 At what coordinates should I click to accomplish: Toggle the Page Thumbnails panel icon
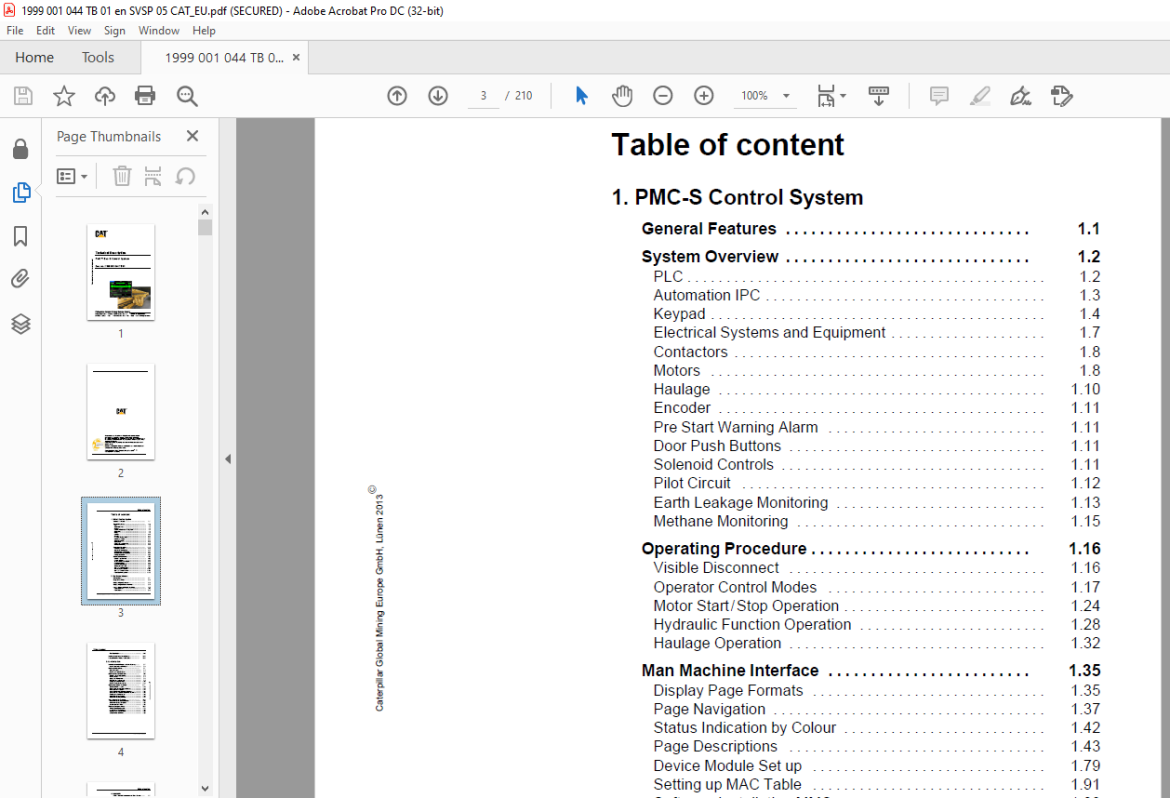(21, 193)
